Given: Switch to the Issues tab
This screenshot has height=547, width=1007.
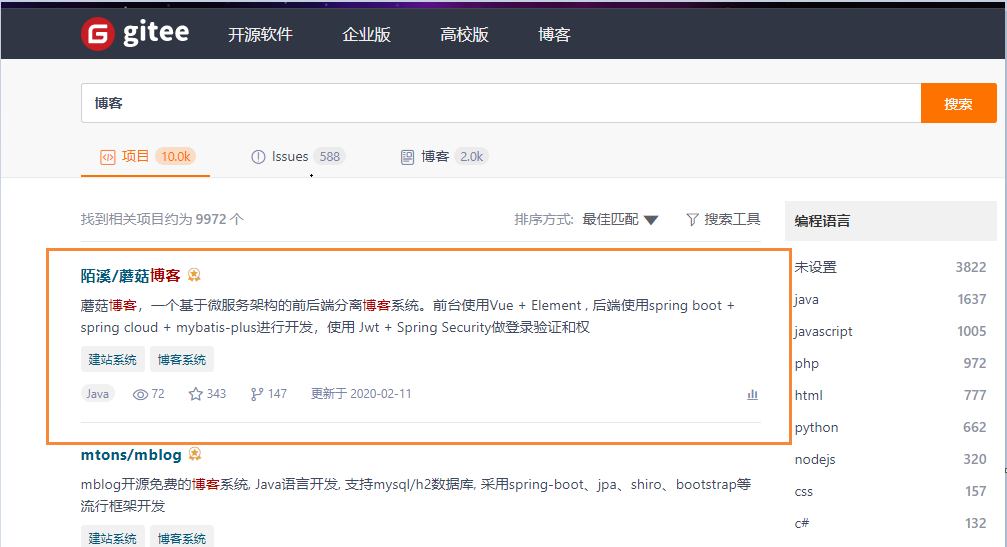Looking at the screenshot, I should (297, 157).
